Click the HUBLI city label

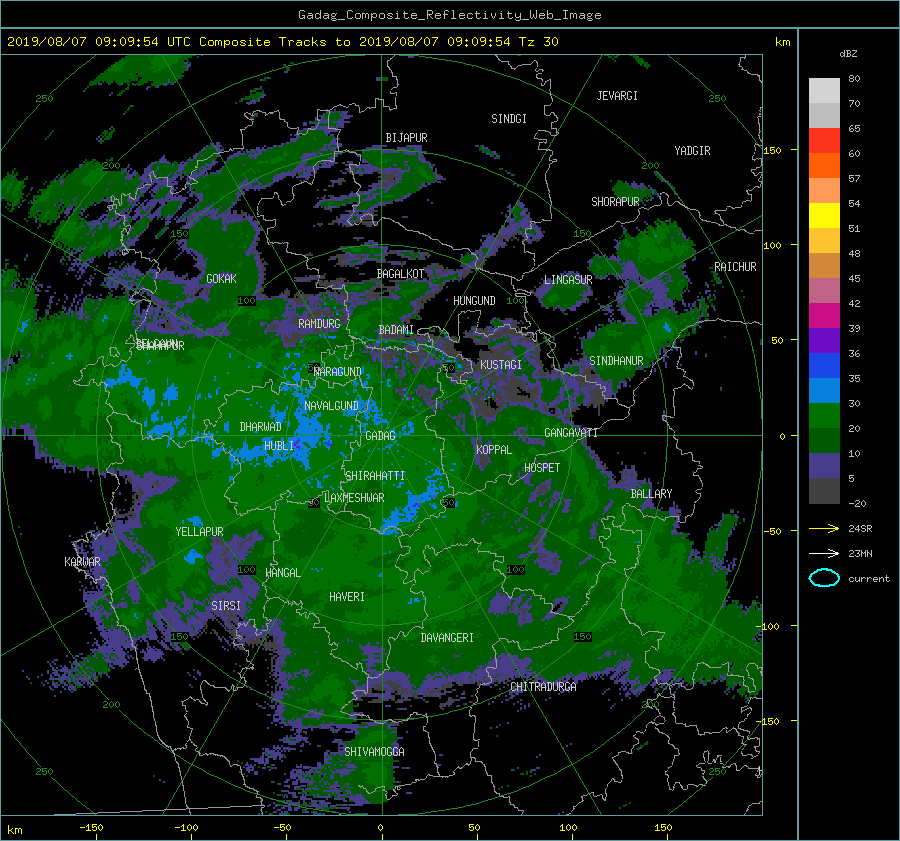click(279, 445)
